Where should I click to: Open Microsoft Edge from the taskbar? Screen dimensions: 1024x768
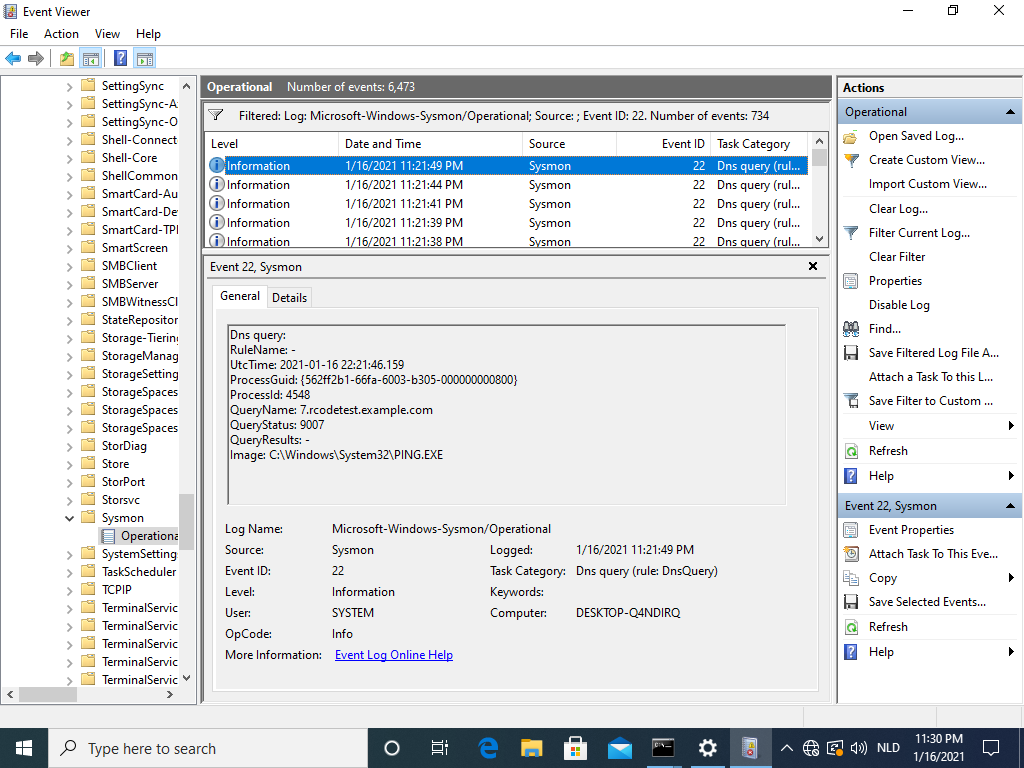[488, 748]
